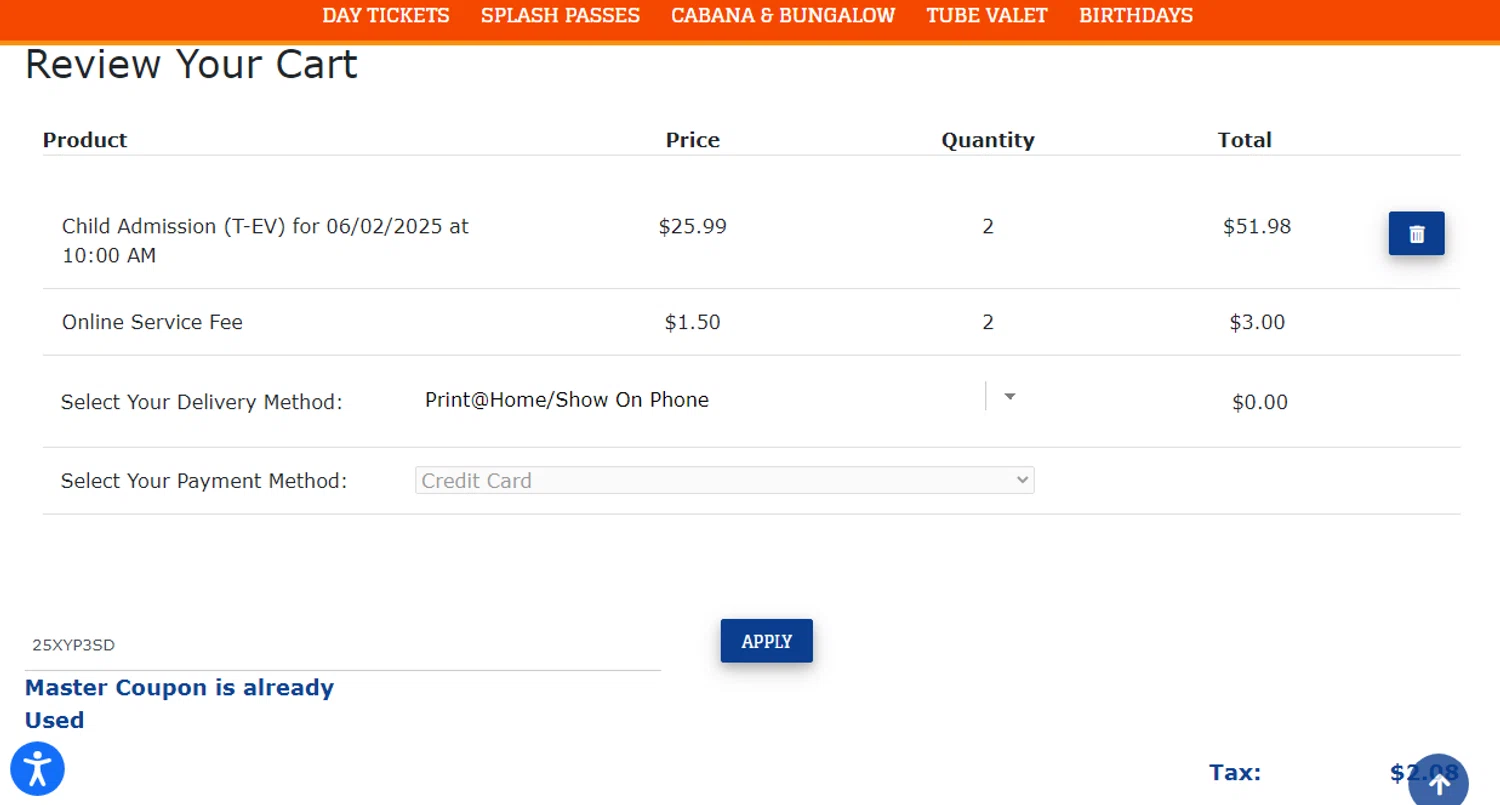The image size is (1500, 805).
Task: Navigate to Birthdays
Action: coord(1136,16)
